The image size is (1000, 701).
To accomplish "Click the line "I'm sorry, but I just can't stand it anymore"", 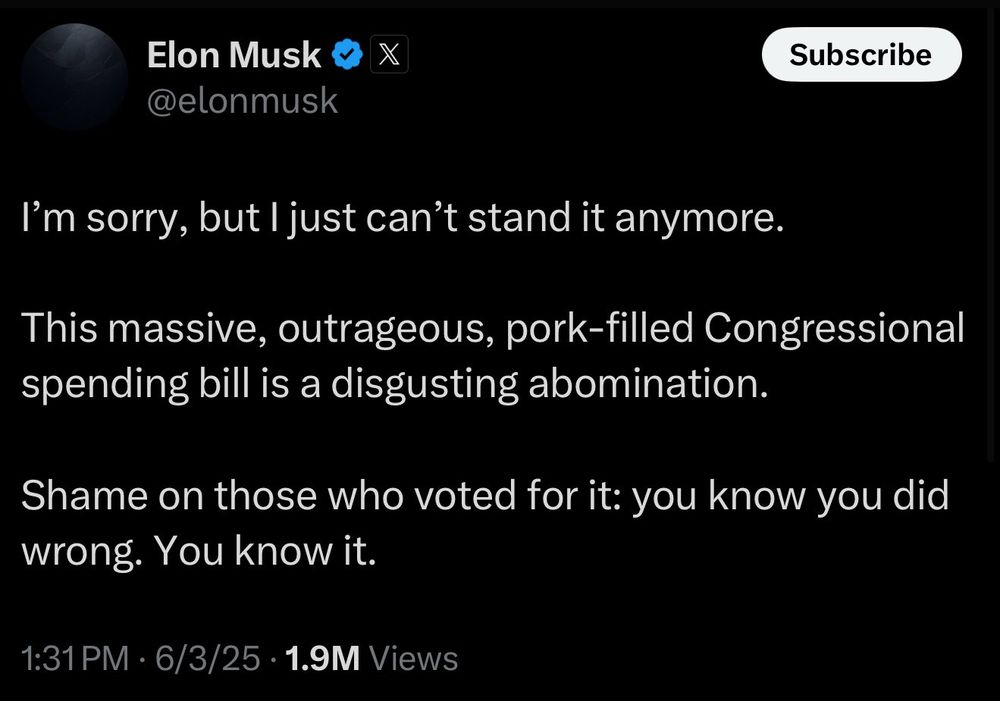I will pyautogui.click(x=402, y=219).
